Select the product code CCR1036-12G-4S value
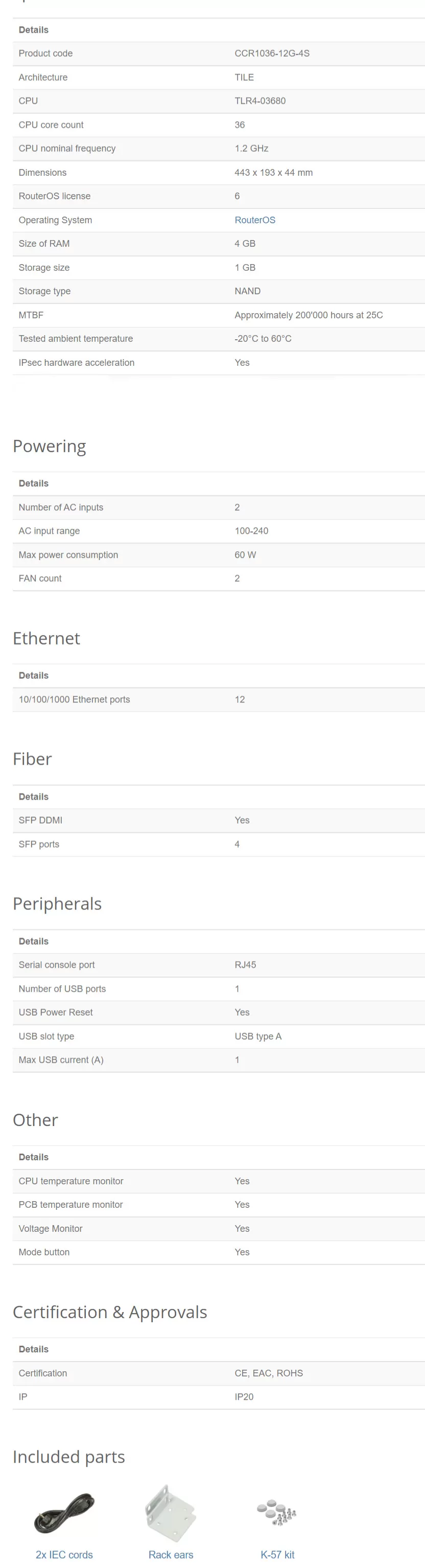The width and height of the screenshot is (425, 1568). pos(272,54)
